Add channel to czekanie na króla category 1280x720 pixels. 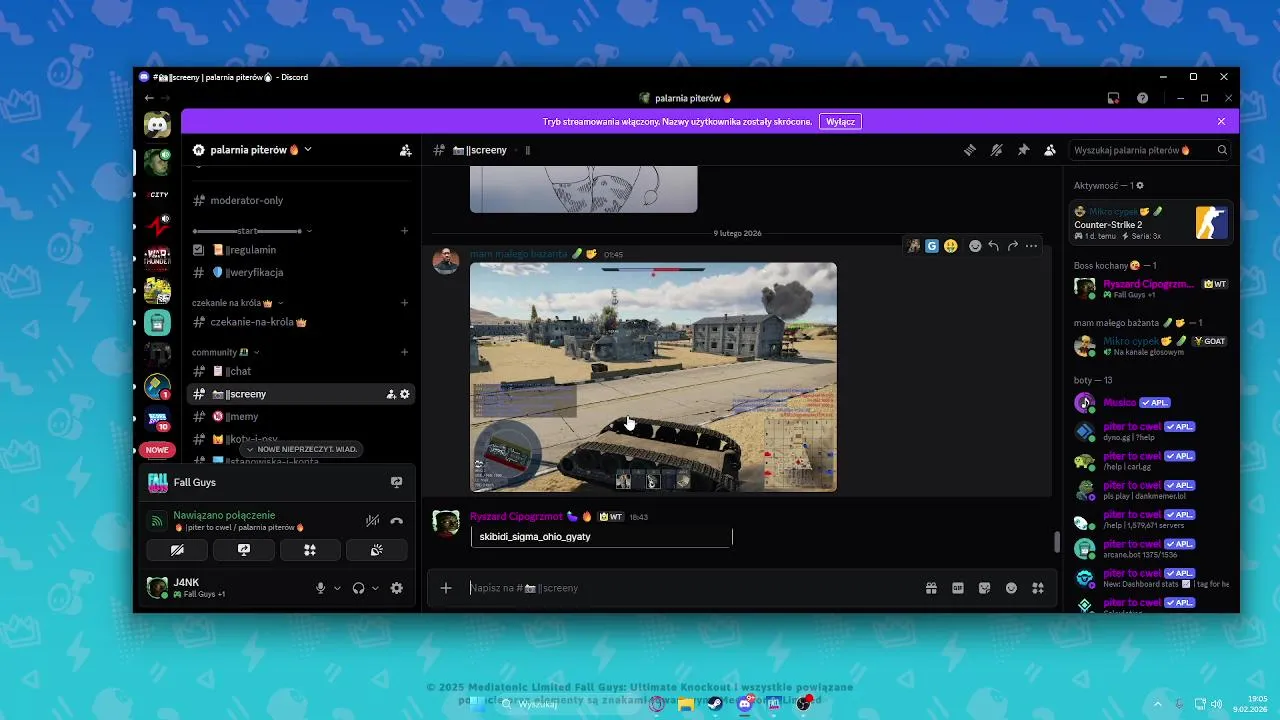405,303
